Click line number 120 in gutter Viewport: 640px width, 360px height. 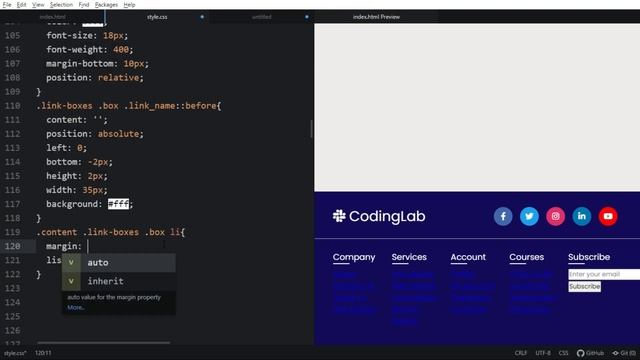(13, 246)
